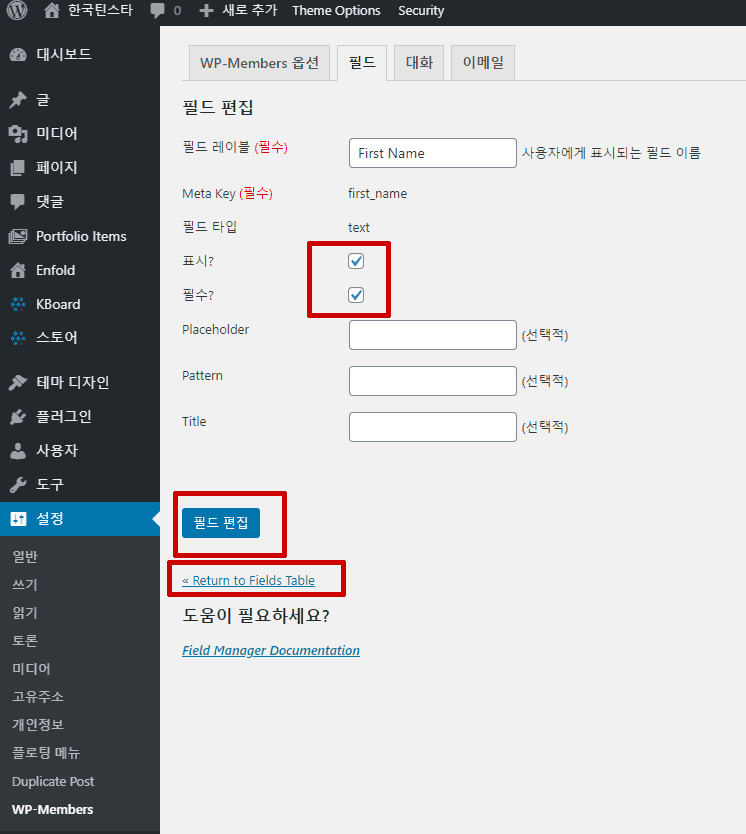Open the KBoard sidebar icon

click(x=18, y=304)
